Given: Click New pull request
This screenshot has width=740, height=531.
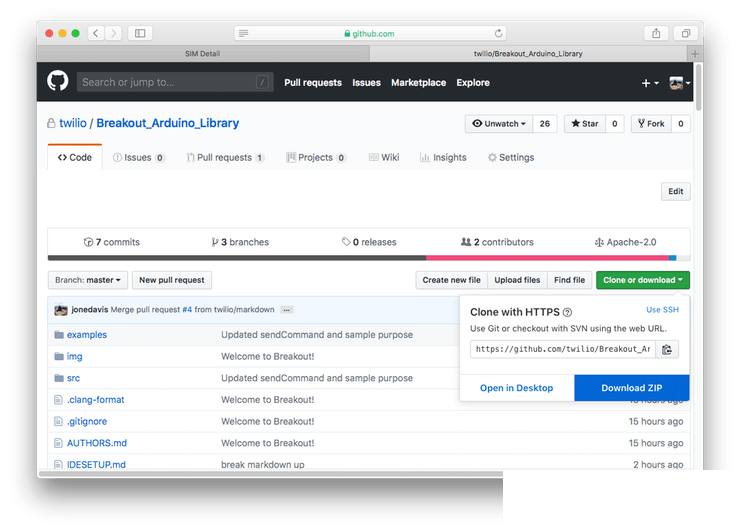Looking at the screenshot, I should pos(172,280).
